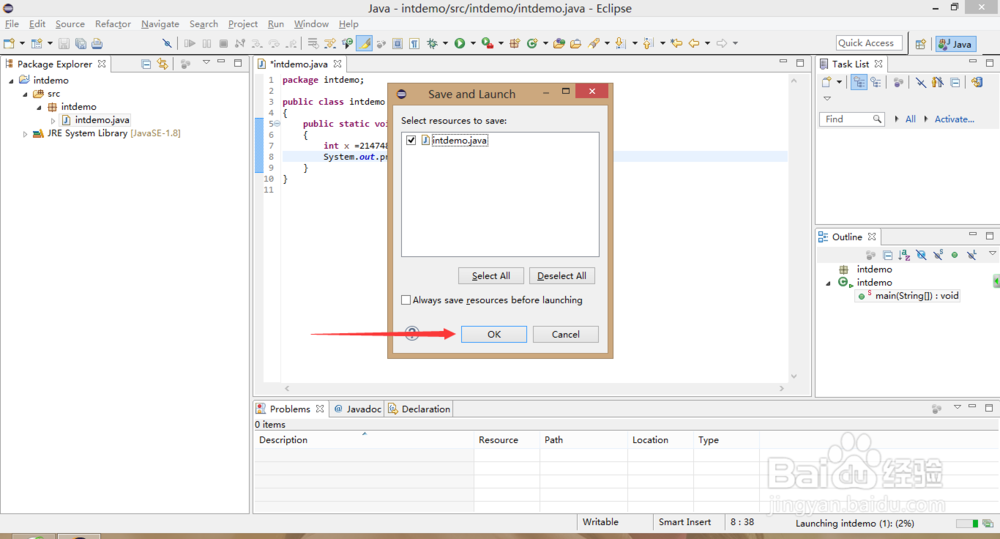Open the File menu
This screenshot has height=539, width=1000.
point(12,24)
